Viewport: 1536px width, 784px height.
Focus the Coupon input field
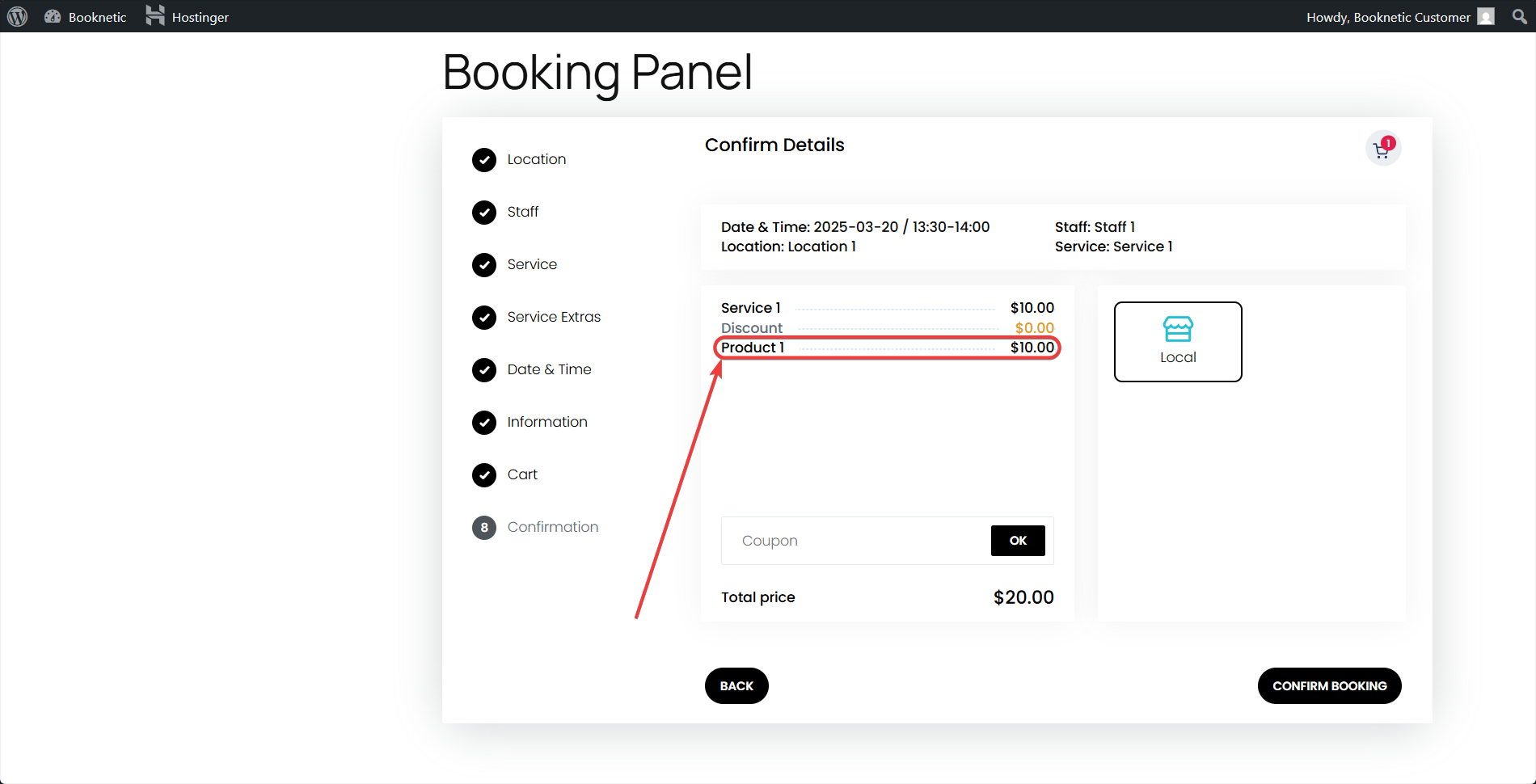[x=857, y=541]
